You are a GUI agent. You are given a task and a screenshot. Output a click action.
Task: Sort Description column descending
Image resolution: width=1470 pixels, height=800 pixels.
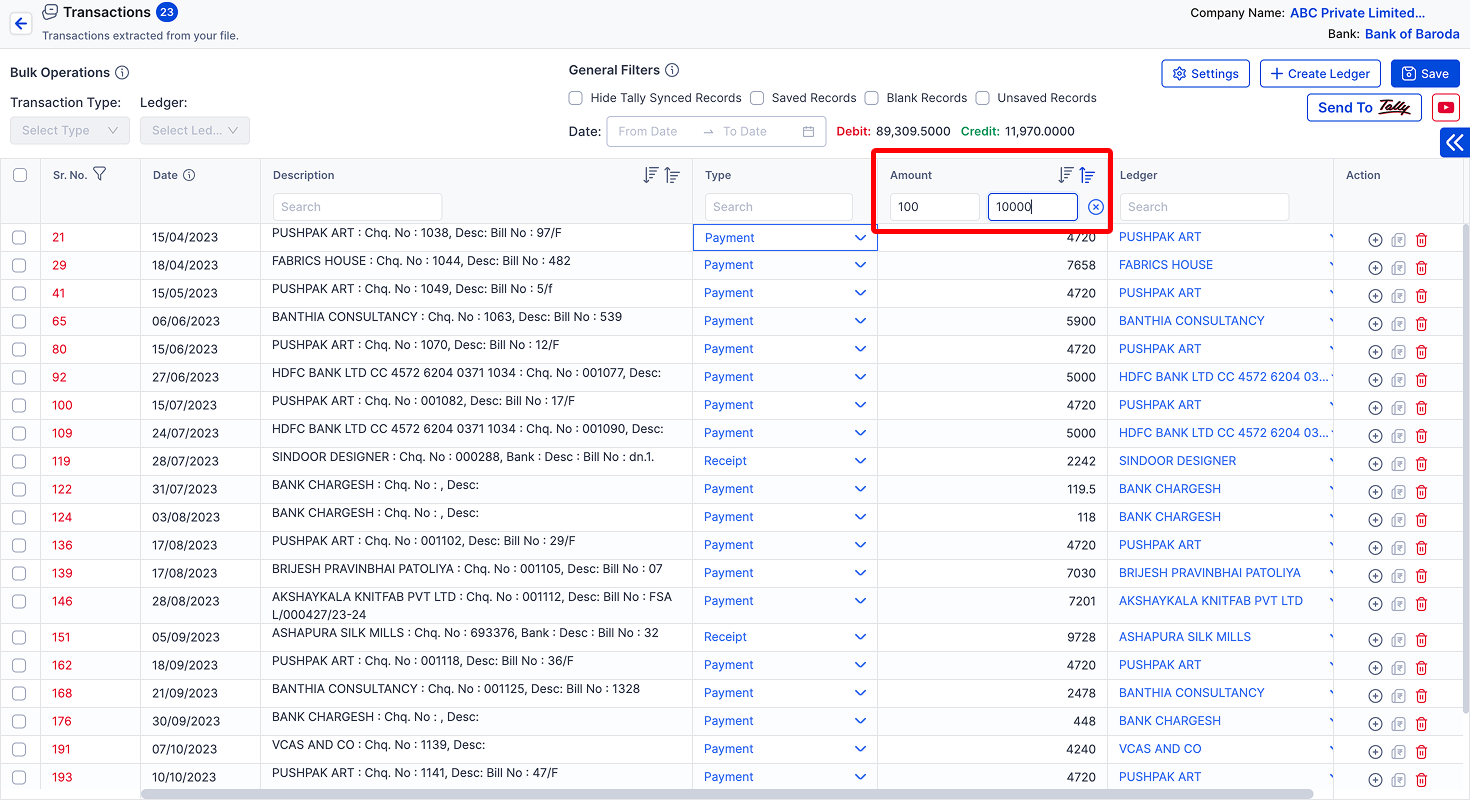coord(651,175)
